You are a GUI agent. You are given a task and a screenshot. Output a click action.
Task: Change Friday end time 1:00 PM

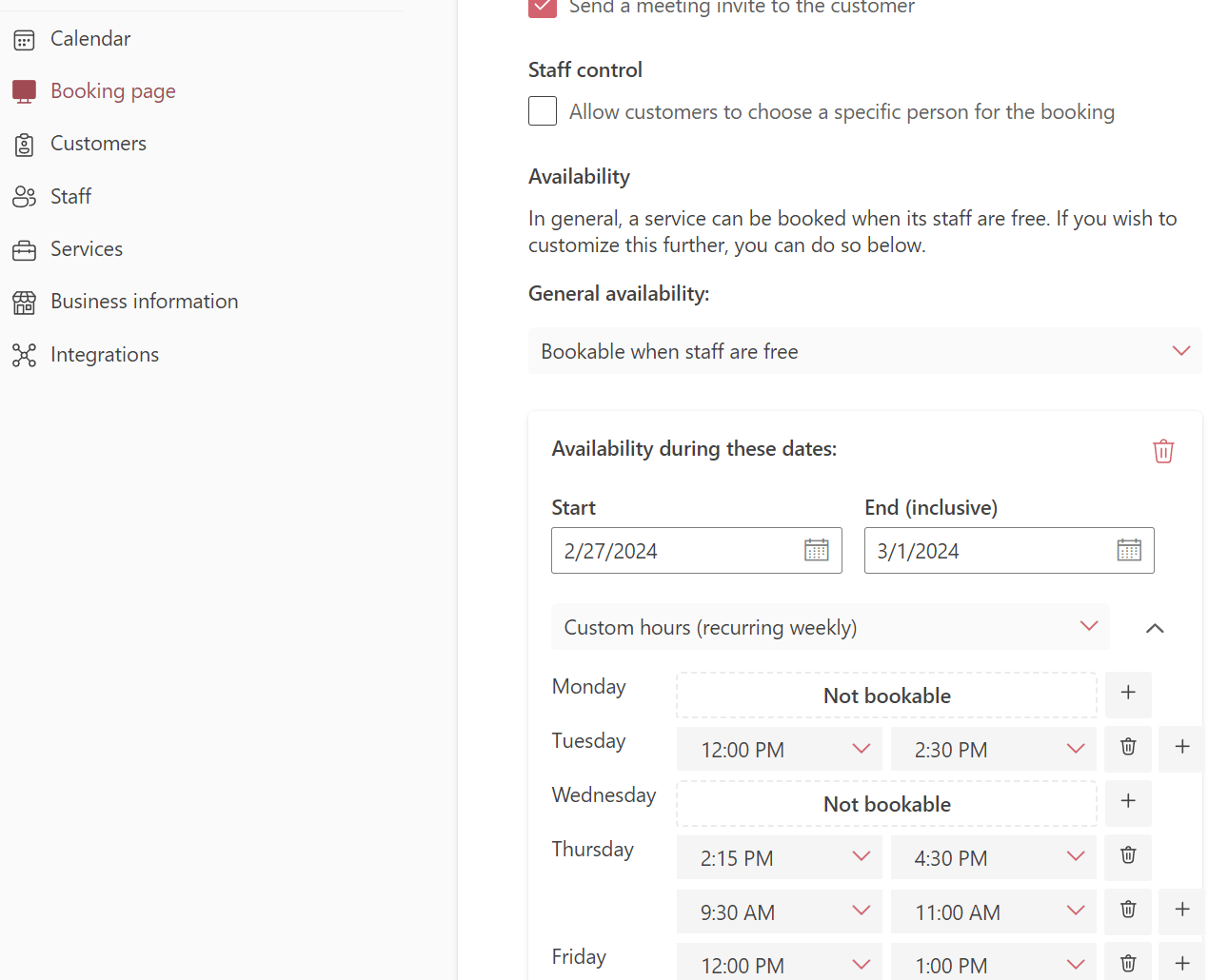(x=994, y=963)
